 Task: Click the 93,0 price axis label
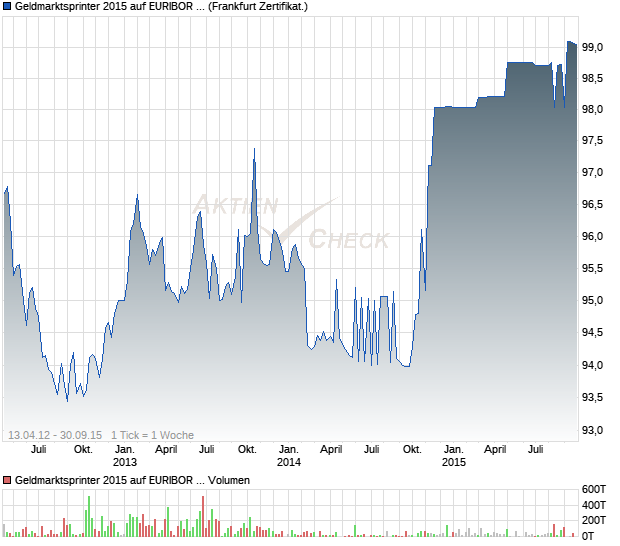[x=592, y=430]
